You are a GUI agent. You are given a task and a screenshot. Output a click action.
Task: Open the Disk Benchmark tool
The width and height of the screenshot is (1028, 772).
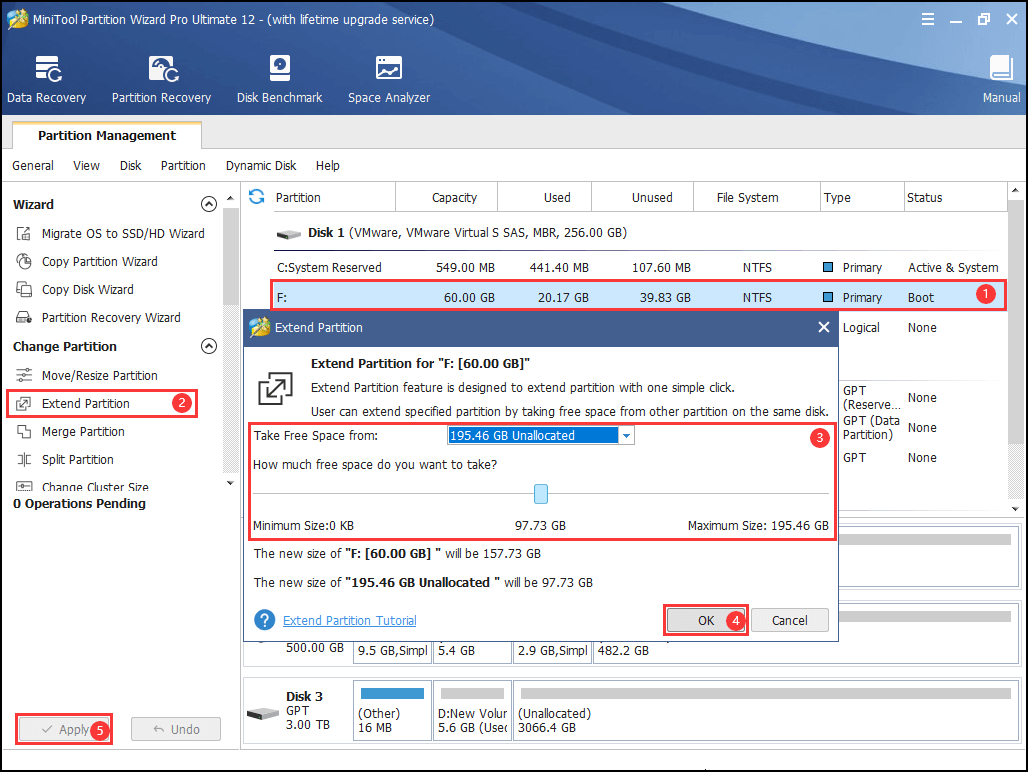[279, 79]
